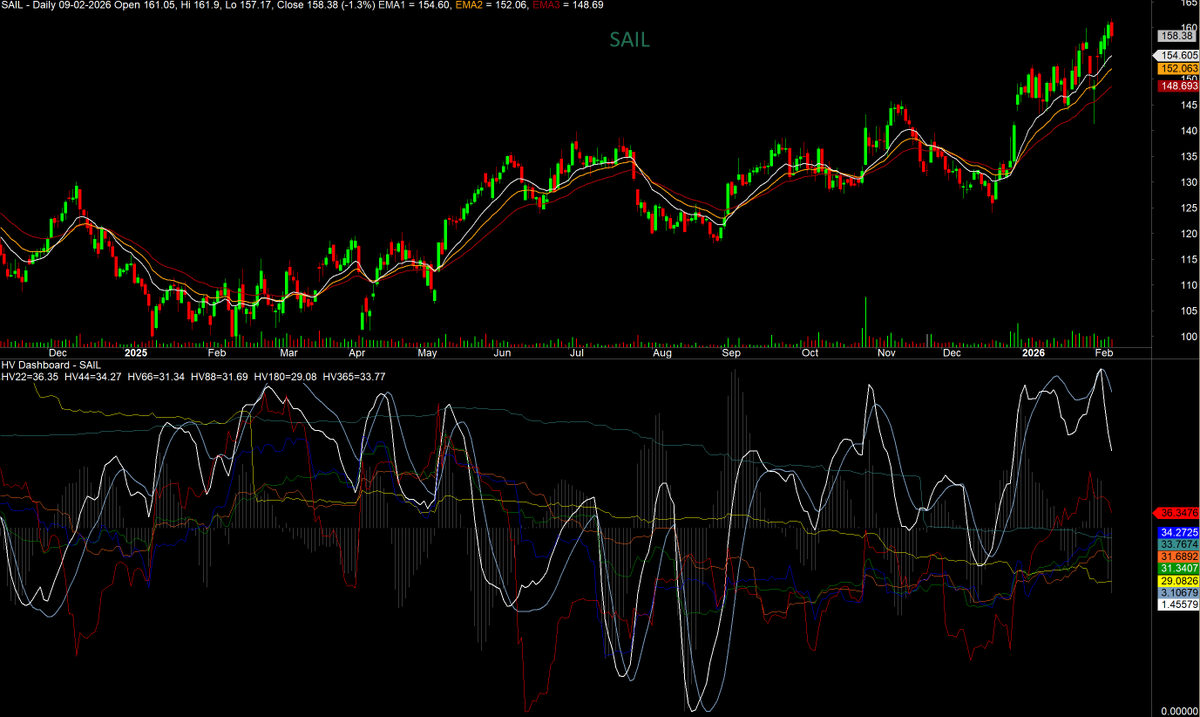Click the teal 33.7674 HV value tag
Viewport: 1200px width, 717px height.
pos(1177,543)
